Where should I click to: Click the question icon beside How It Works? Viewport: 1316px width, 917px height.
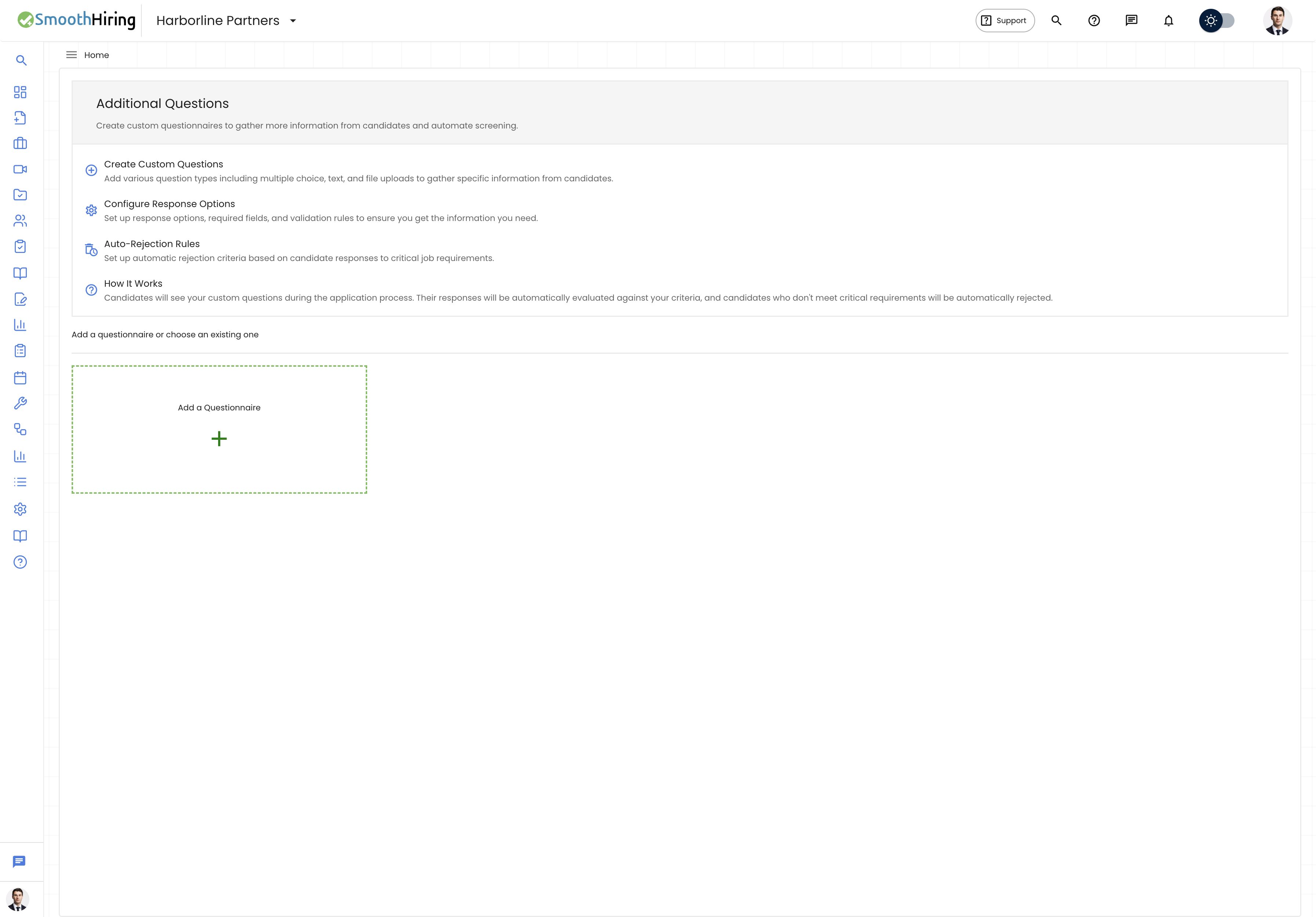tap(91, 290)
